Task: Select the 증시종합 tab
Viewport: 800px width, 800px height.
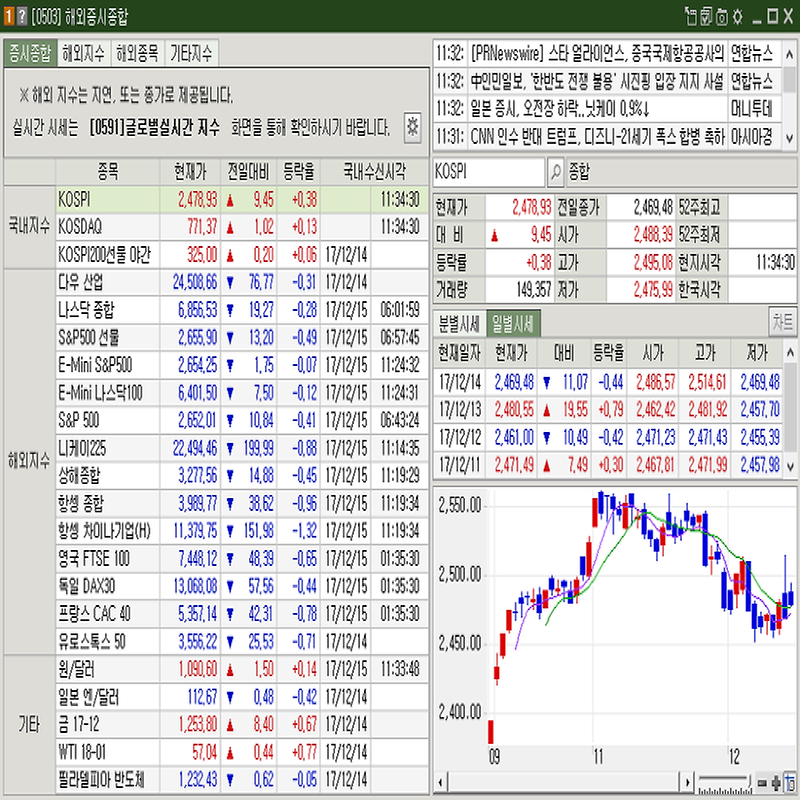Action: (31, 54)
